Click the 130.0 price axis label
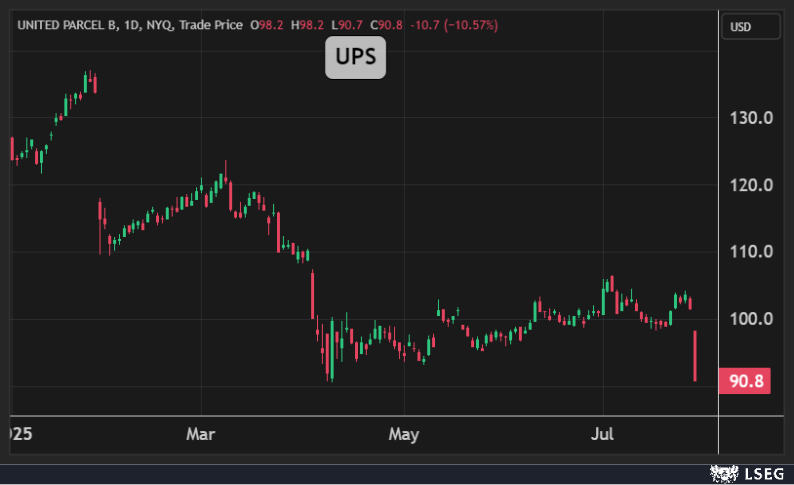 coord(752,118)
